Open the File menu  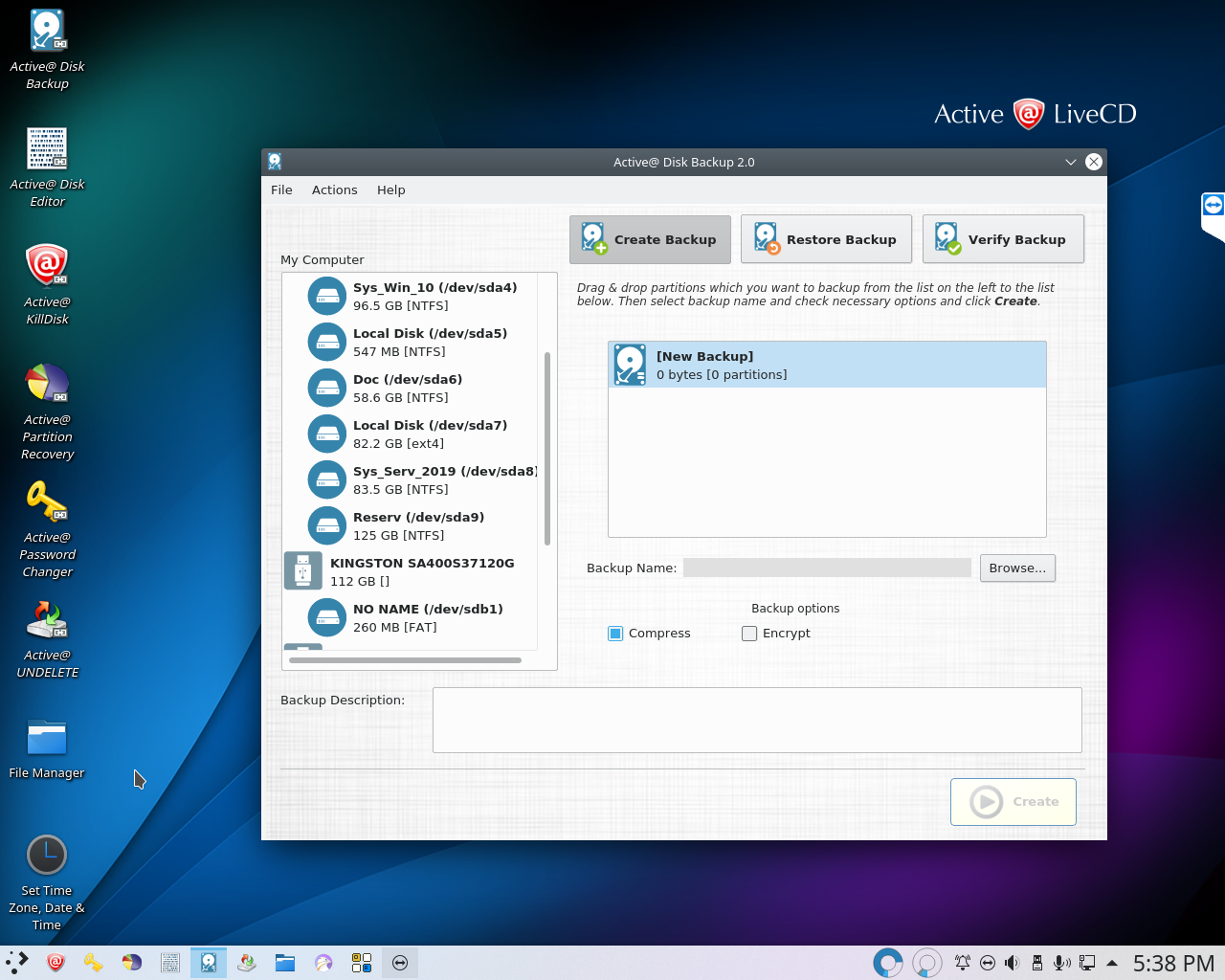coord(281,190)
